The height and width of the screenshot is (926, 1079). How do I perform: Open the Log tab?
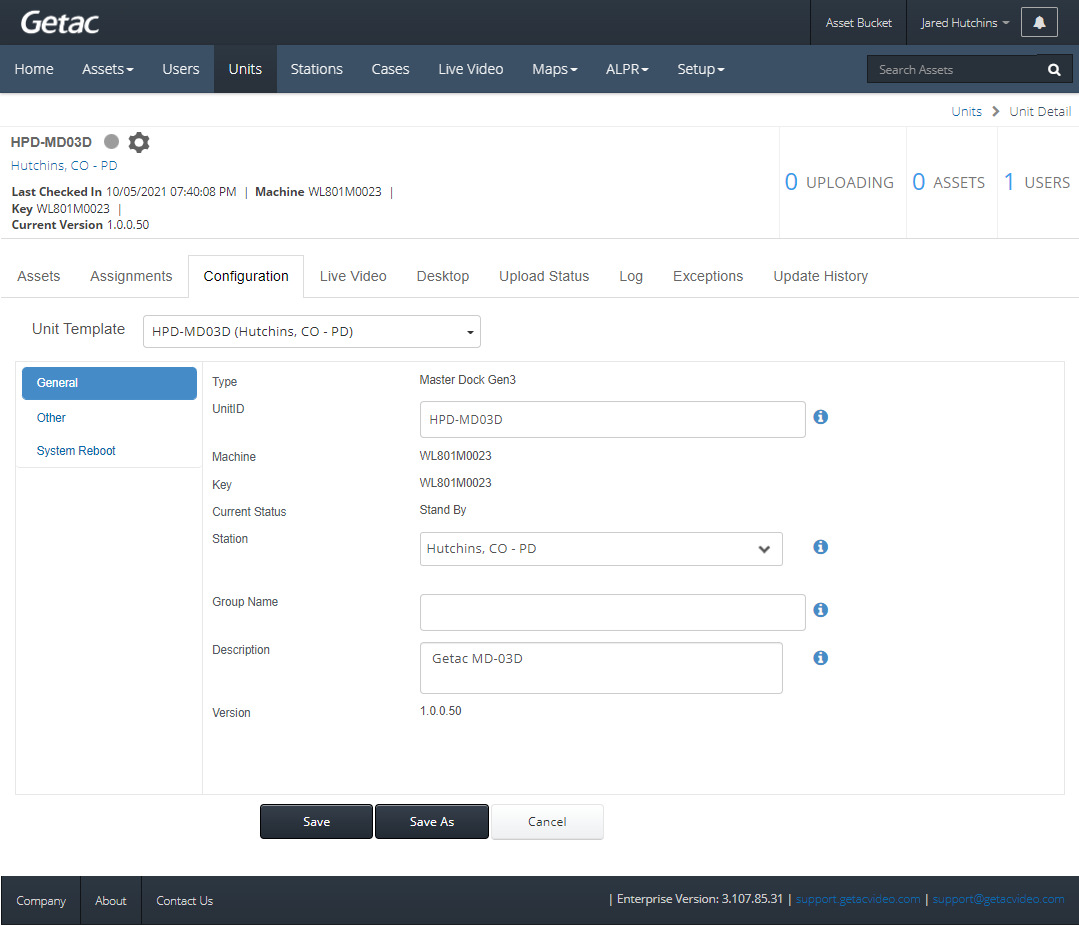click(630, 277)
